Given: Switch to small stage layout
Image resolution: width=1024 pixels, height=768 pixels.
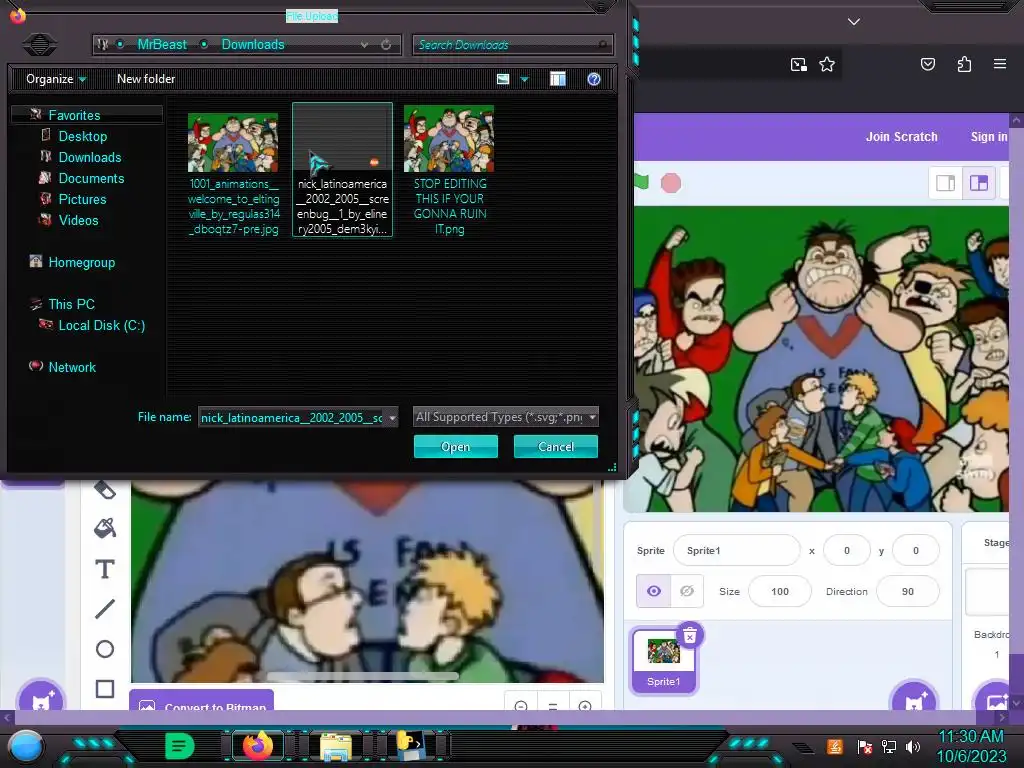Looking at the screenshot, I should pos(945,183).
